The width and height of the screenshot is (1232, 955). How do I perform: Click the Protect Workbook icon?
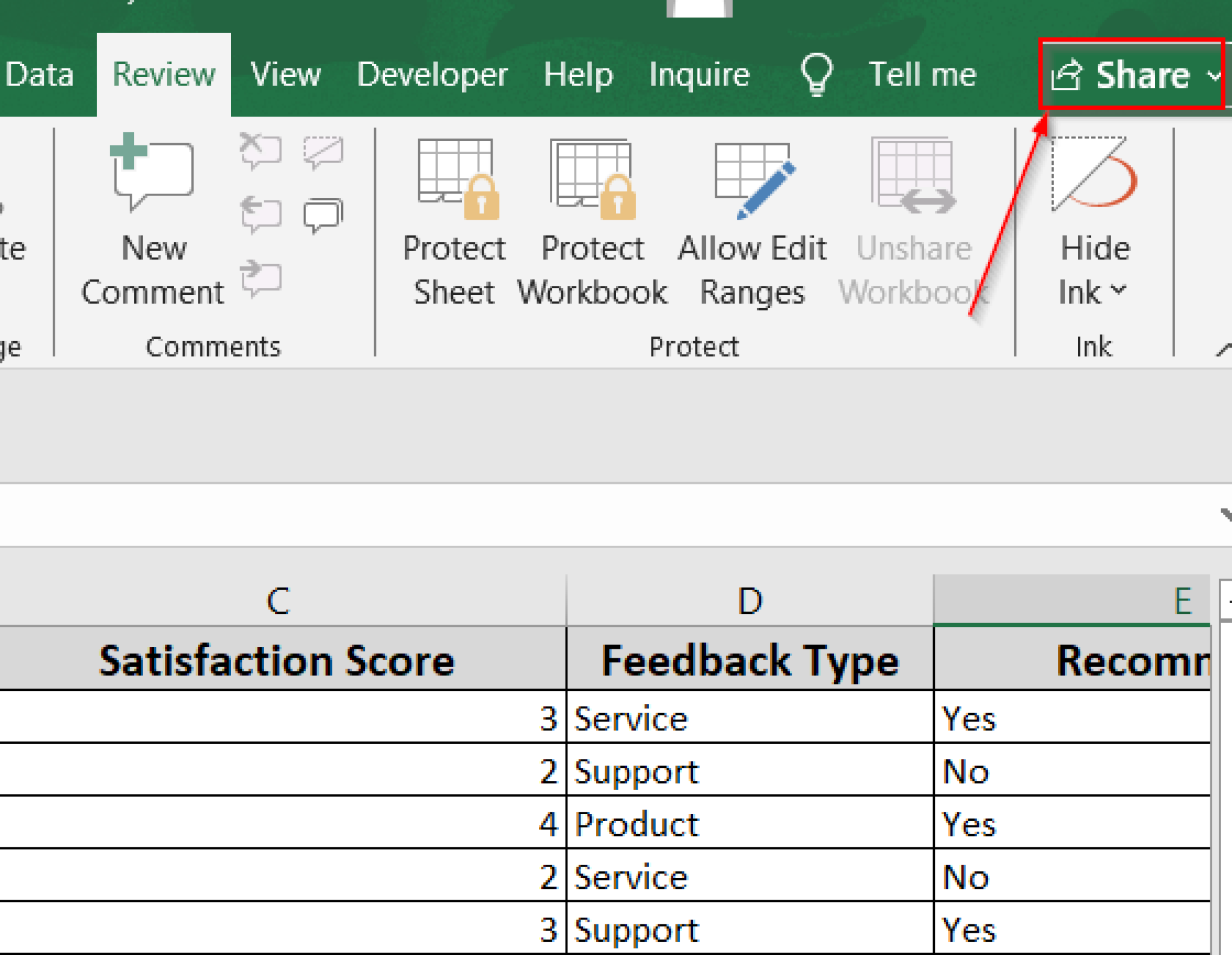(593, 181)
